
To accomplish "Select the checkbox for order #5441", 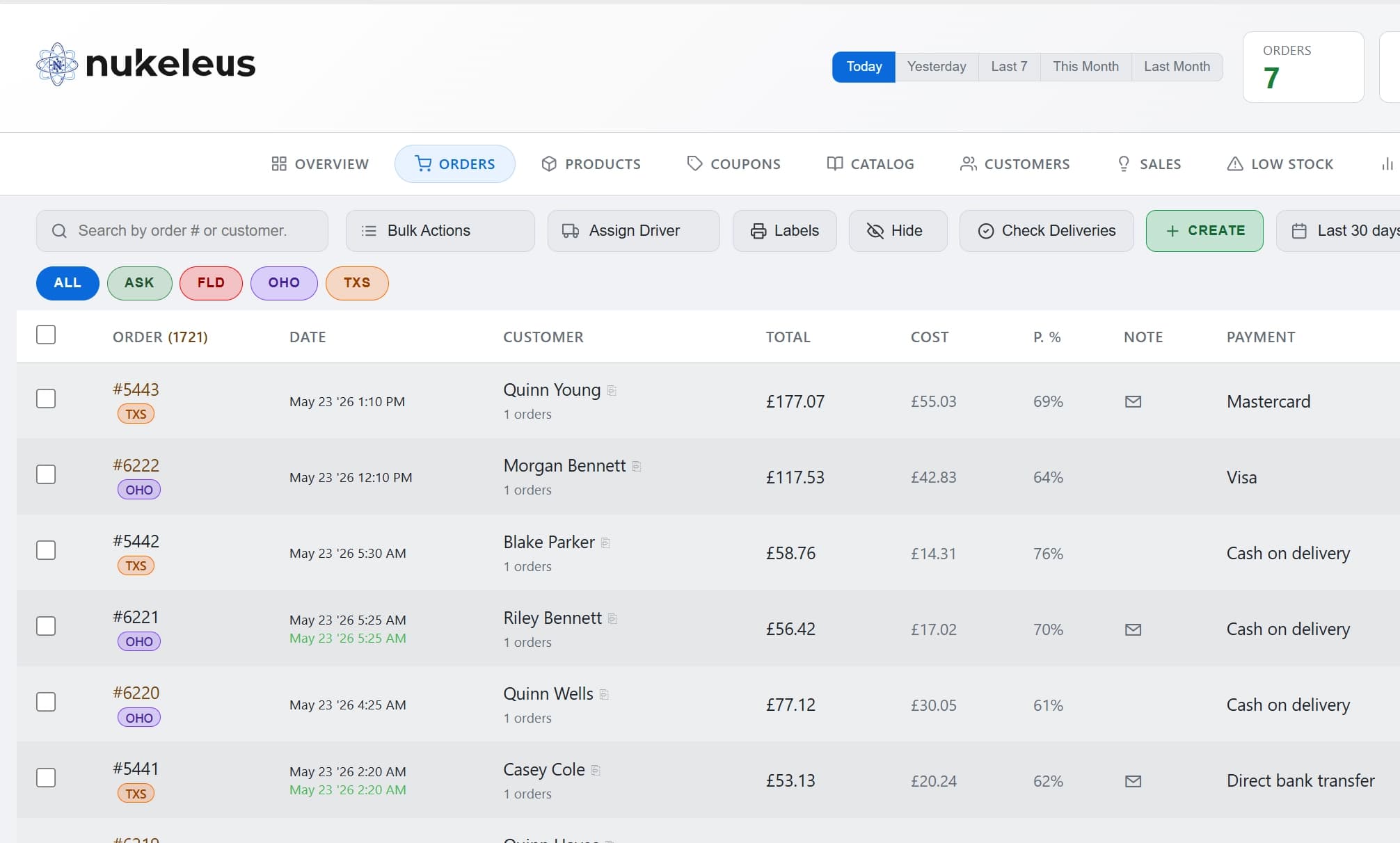I will tap(46, 778).
